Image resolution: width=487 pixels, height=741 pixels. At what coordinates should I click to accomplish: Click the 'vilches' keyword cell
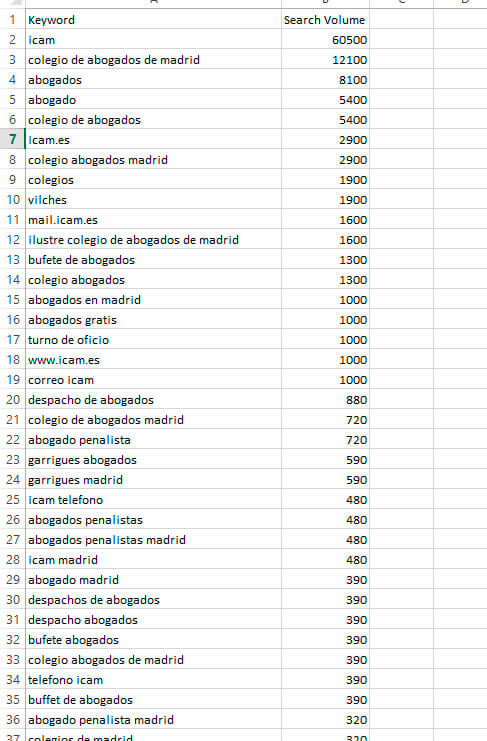(x=153, y=200)
